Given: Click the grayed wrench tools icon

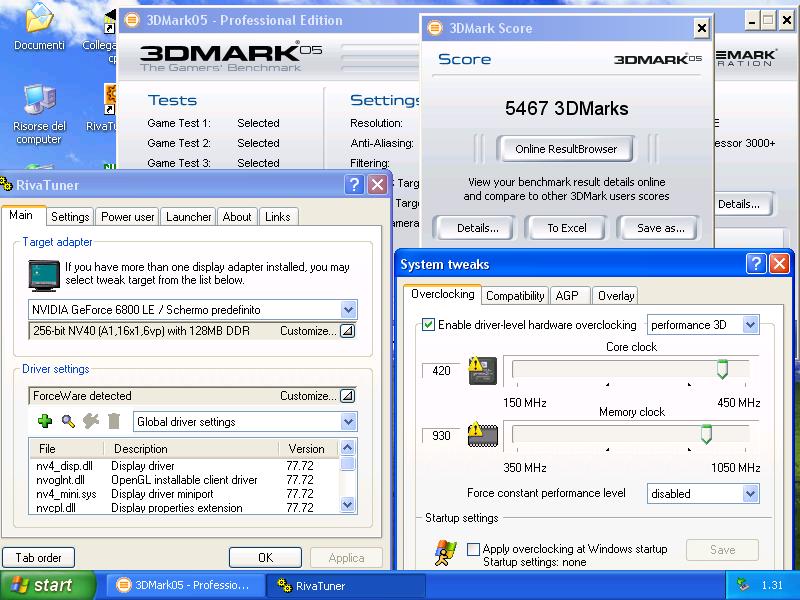Looking at the screenshot, I should (91, 421).
